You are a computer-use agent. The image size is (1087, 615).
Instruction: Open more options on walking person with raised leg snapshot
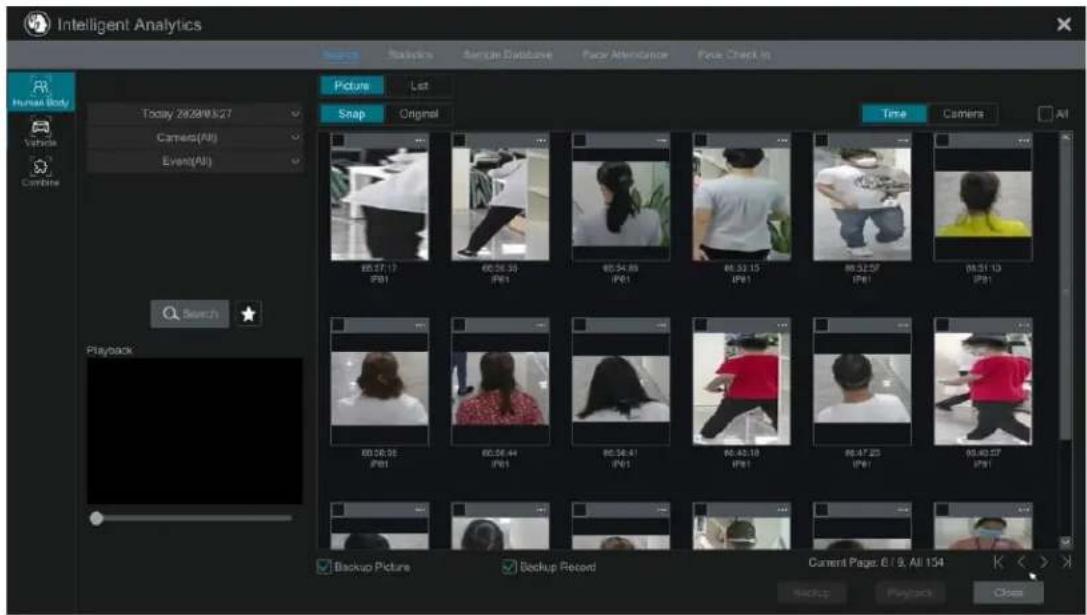[x=541, y=141]
